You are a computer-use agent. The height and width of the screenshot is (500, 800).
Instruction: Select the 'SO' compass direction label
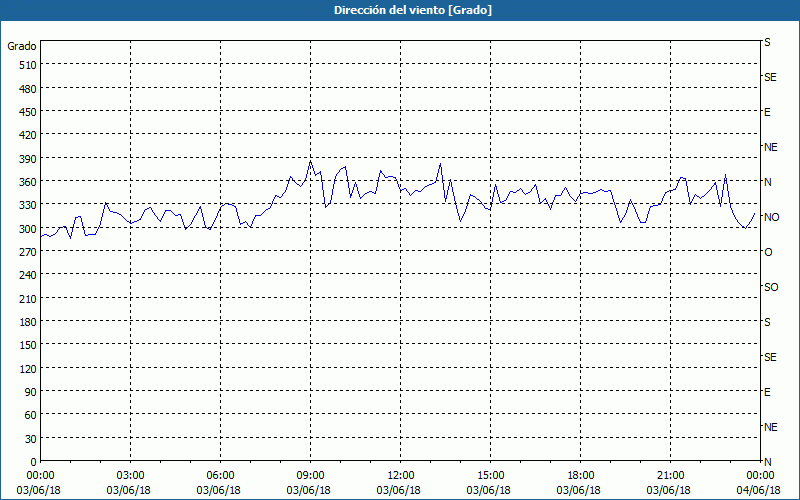pyautogui.click(x=771, y=287)
